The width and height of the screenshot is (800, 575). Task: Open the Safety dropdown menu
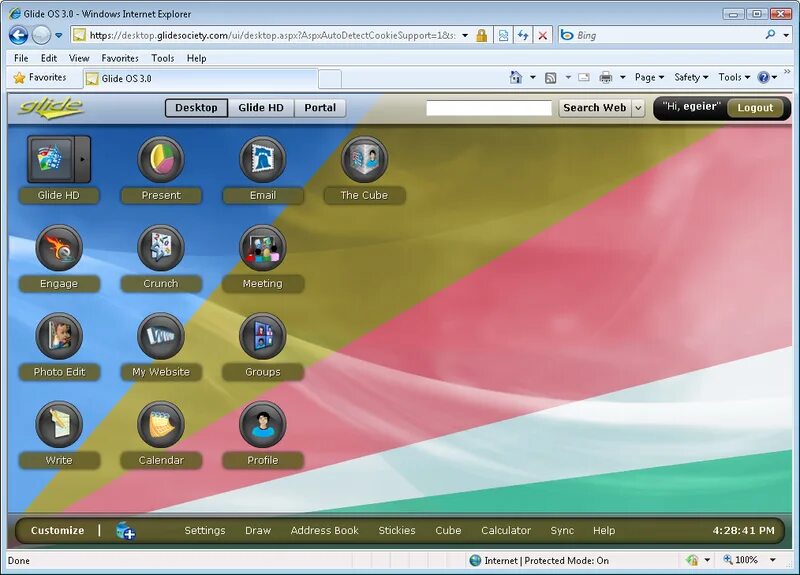(x=691, y=78)
